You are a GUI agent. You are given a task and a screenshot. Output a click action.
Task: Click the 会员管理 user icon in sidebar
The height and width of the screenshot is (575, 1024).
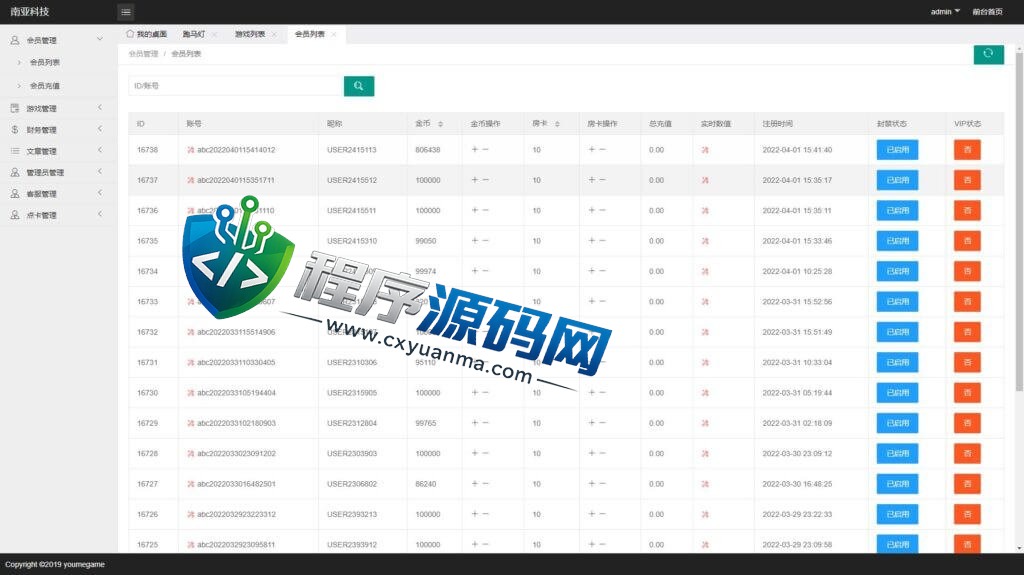tap(14, 40)
